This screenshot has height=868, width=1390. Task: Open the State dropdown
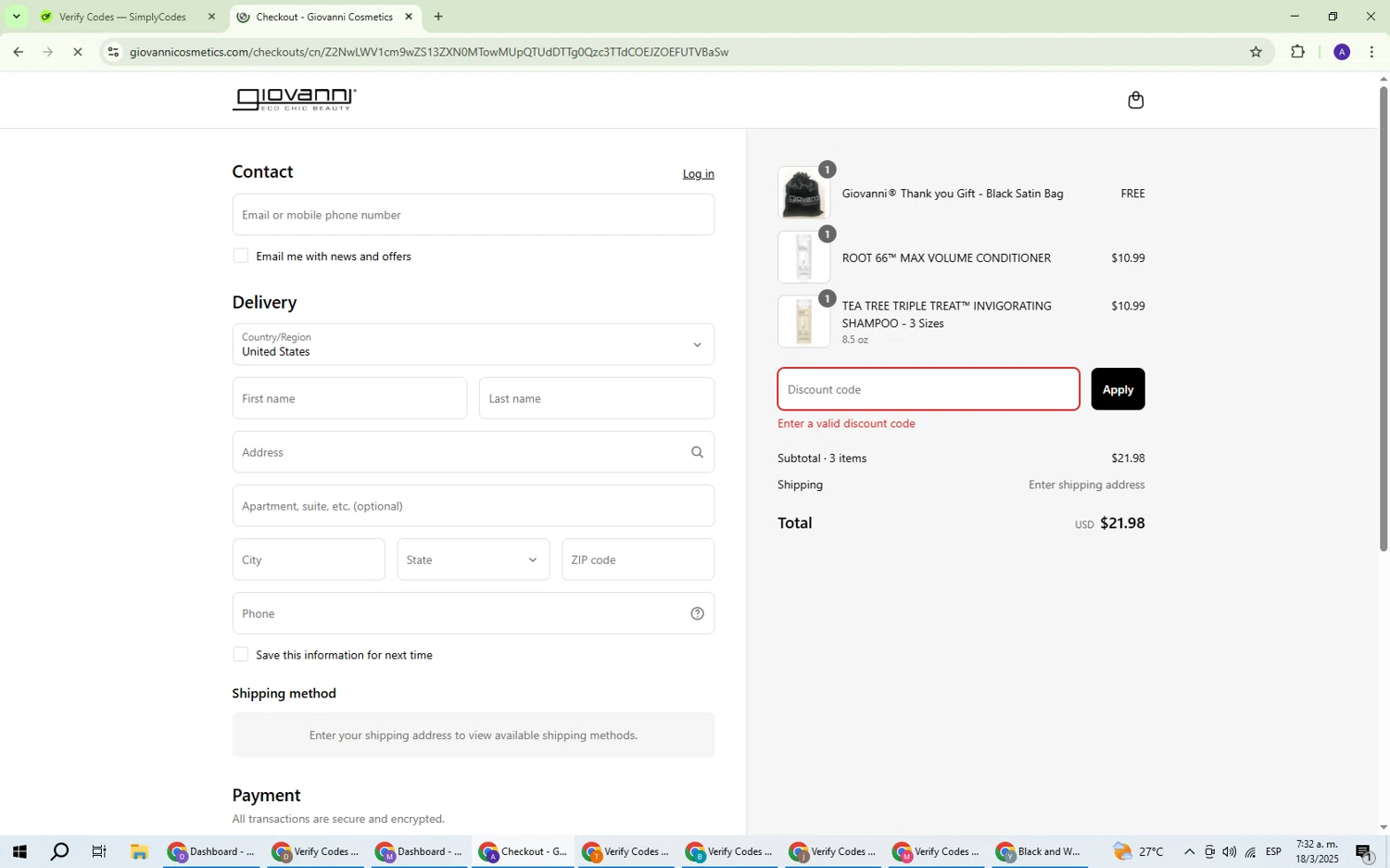473,560
